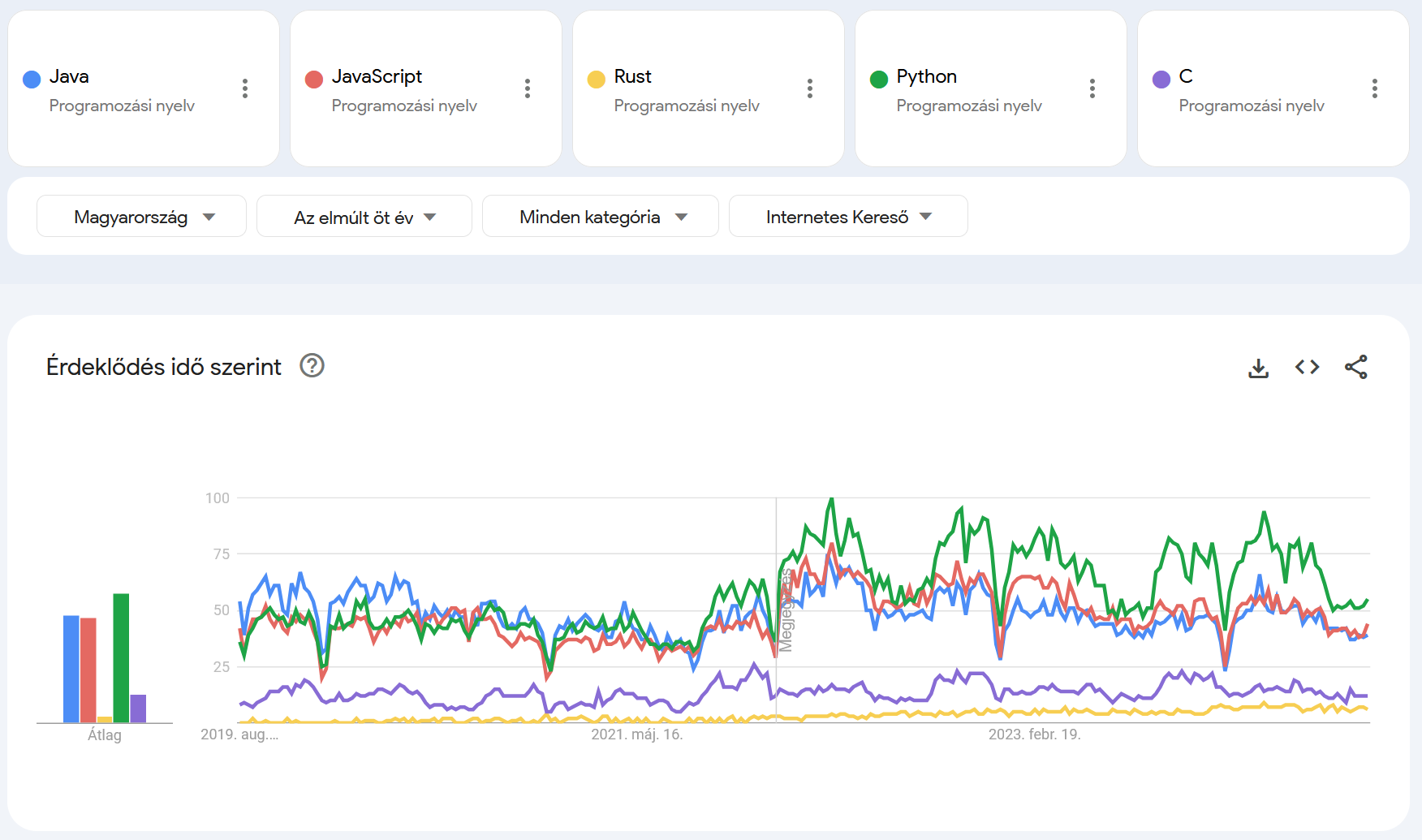Share the interest over time chart
1422x840 pixels.
1356,367
